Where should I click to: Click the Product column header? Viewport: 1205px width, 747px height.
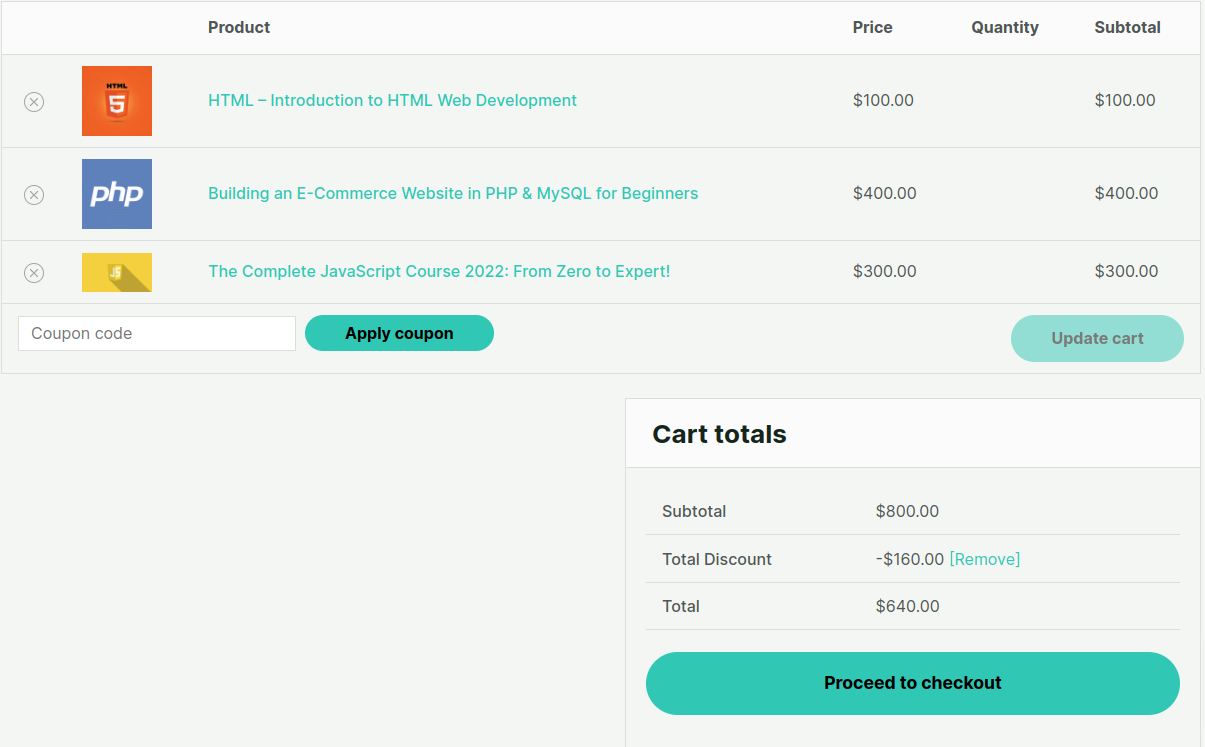[x=239, y=27]
